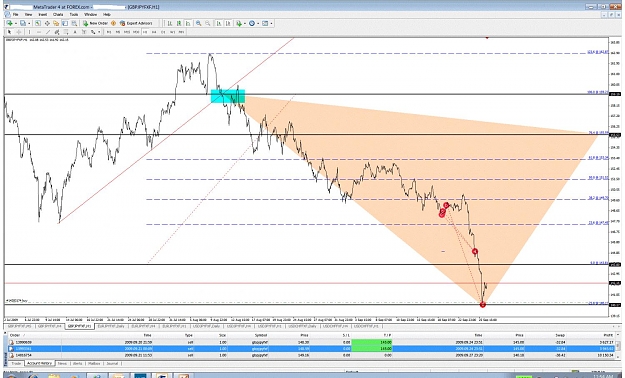
Task: Expand the Indicators dropdown arrow
Action: (x=245, y=24)
